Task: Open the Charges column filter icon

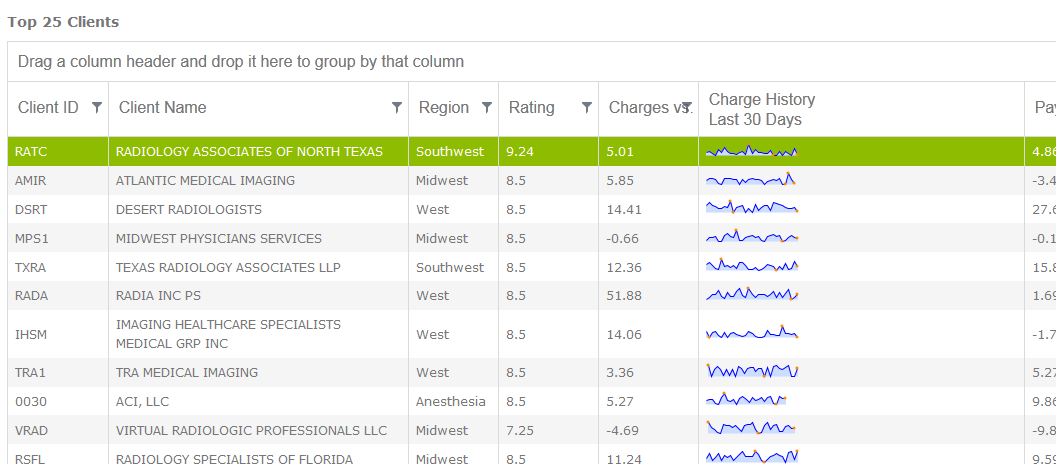Action: (687, 108)
